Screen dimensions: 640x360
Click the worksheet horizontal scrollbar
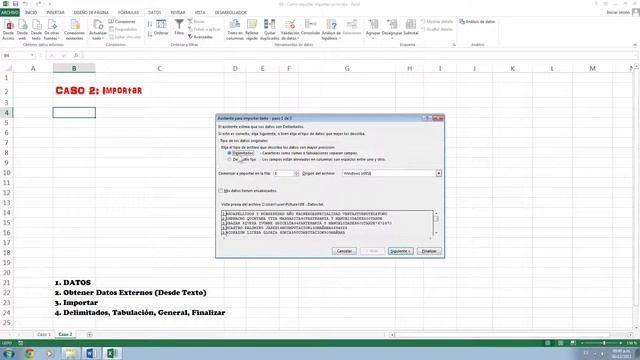point(510,335)
